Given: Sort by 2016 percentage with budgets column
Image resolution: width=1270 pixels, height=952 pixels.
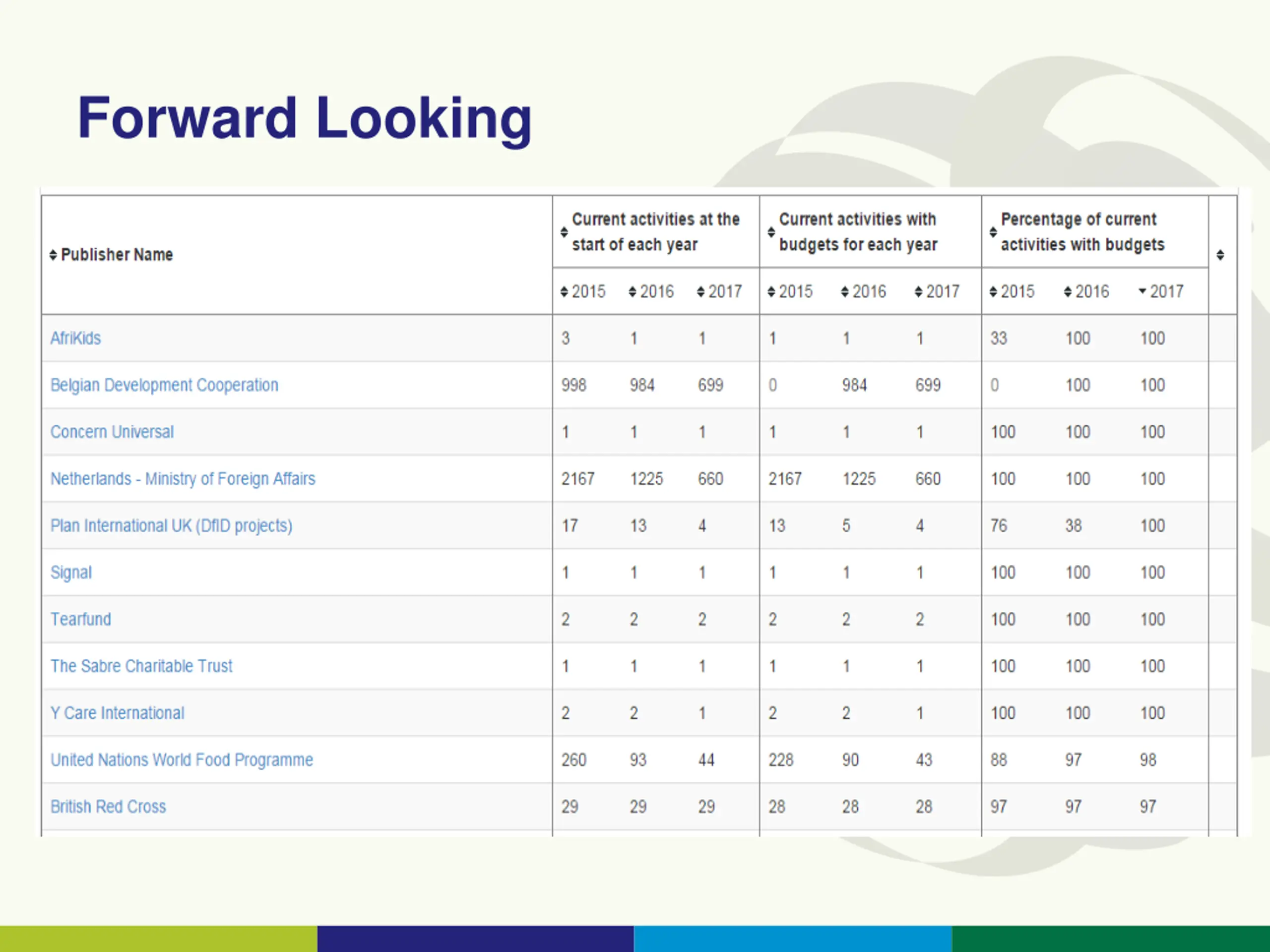Looking at the screenshot, I should point(1086,292).
